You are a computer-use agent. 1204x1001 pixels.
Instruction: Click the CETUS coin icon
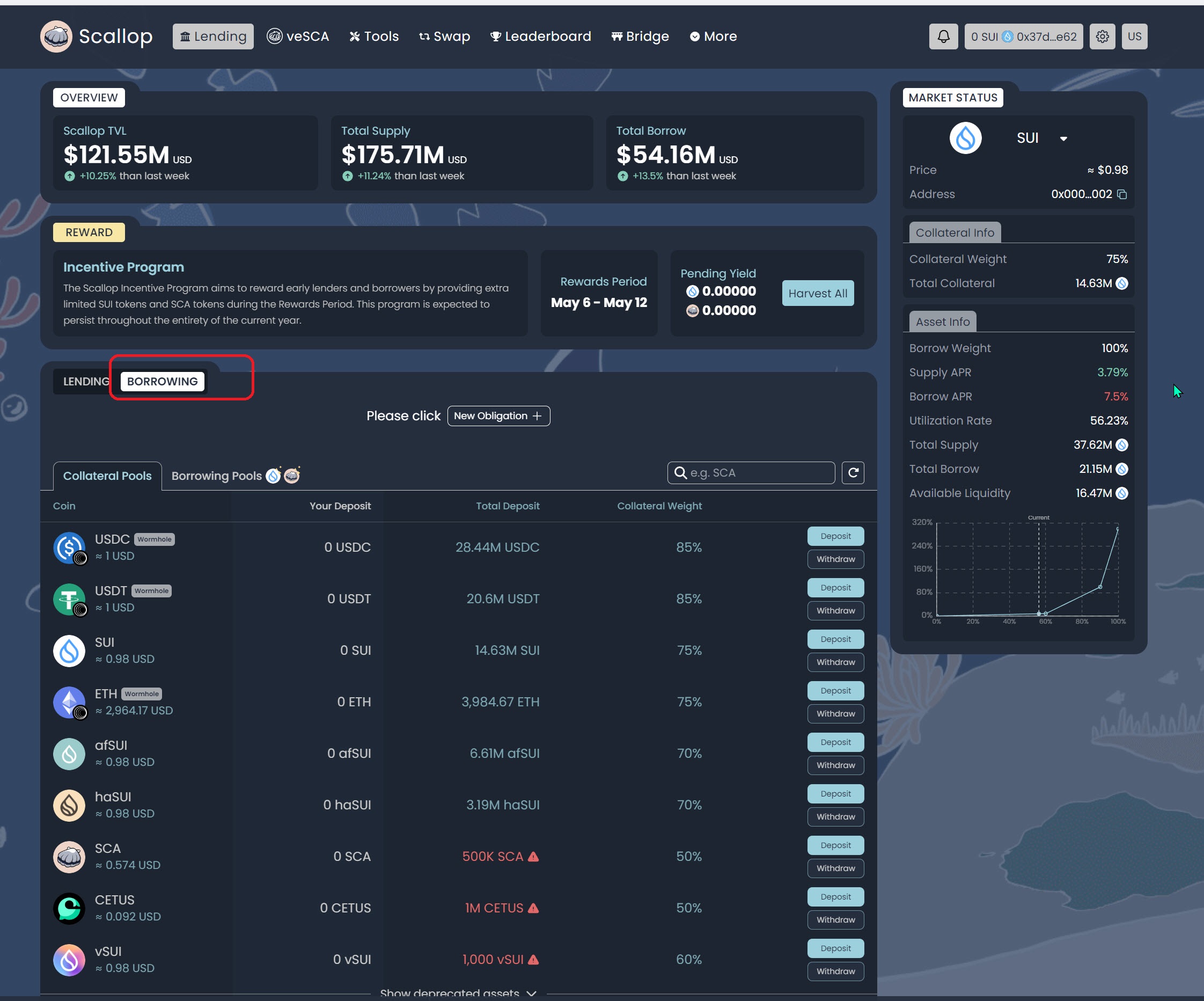[x=69, y=908]
